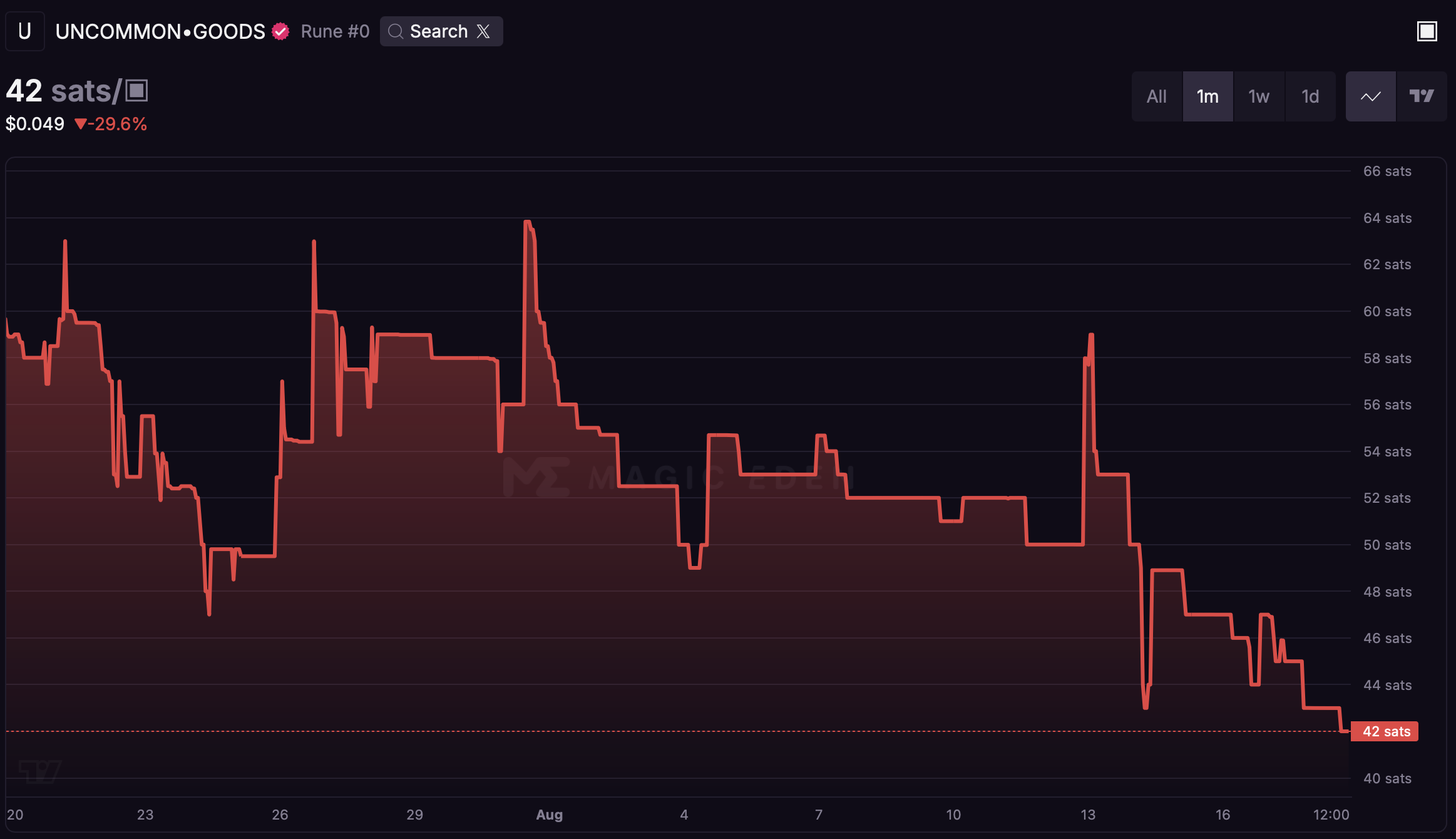Screen dimensions: 1456x839
Task: Click the 58 sats axis label
Action: 1387,358
